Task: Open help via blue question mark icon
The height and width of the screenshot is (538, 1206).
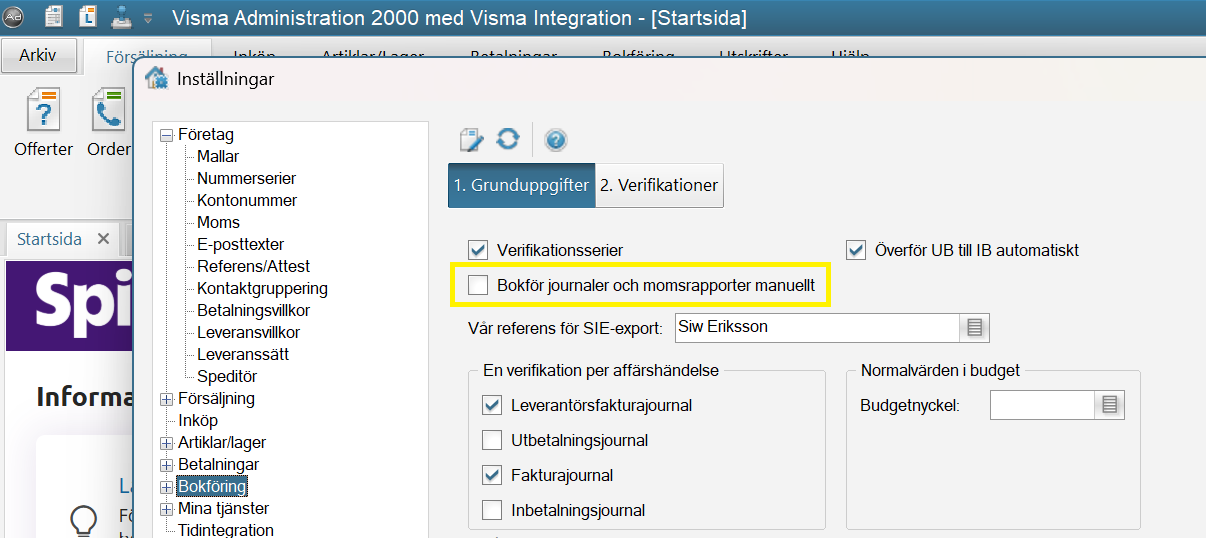Action: (556, 140)
